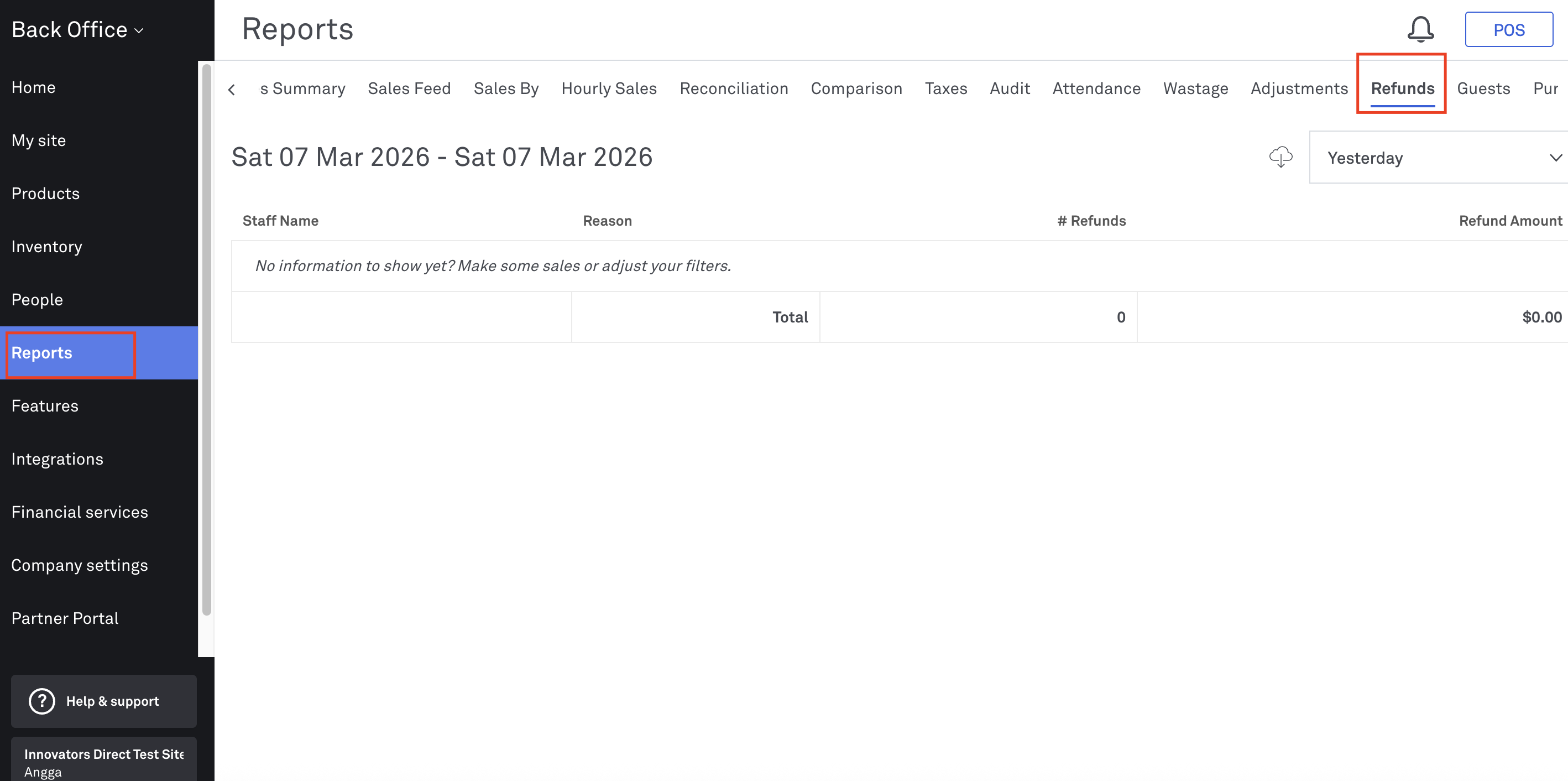Click the POS button
1568x781 pixels.
[x=1508, y=29]
